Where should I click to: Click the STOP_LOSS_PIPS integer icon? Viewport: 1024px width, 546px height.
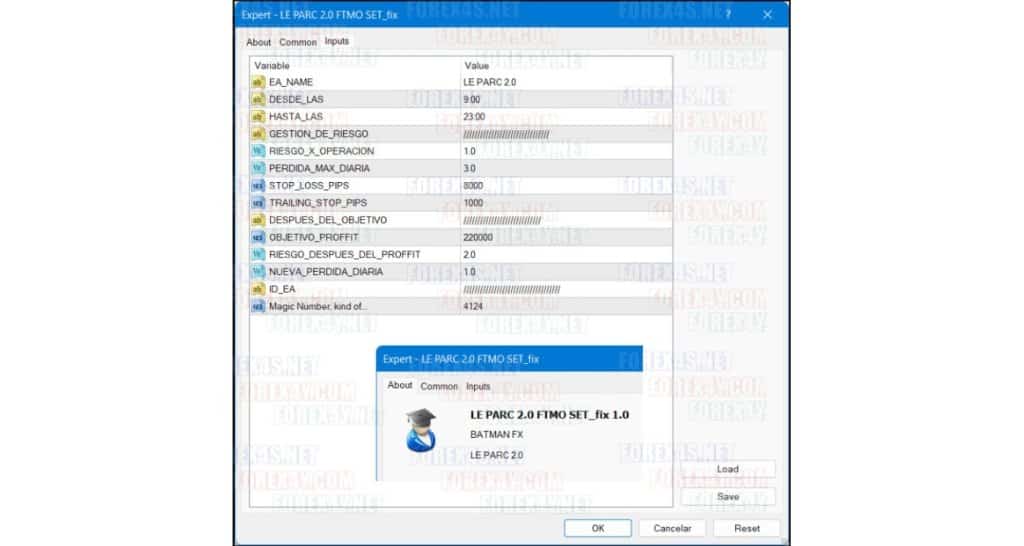[x=258, y=185]
